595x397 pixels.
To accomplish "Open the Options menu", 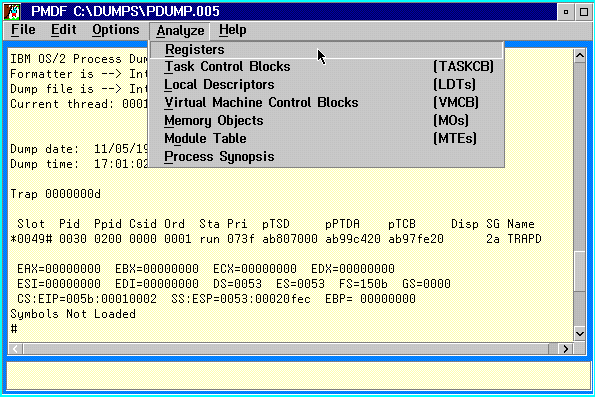I will pyautogui.click(x=116, y=30).
